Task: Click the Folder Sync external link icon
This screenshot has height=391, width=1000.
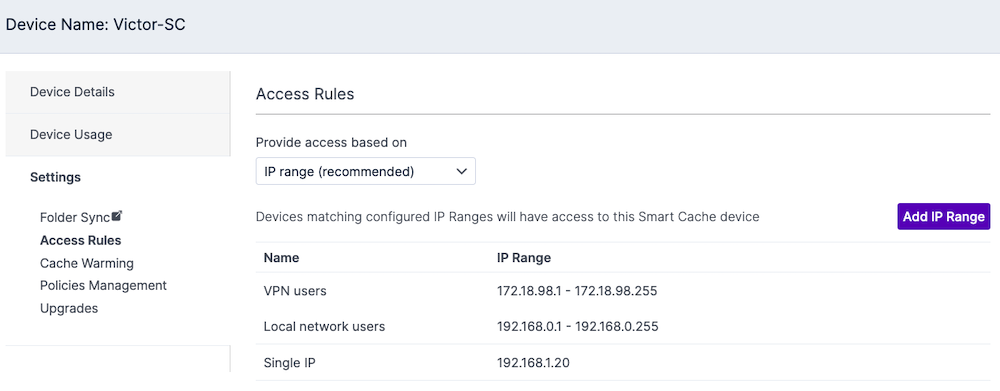Action: [x=117, y=216]
